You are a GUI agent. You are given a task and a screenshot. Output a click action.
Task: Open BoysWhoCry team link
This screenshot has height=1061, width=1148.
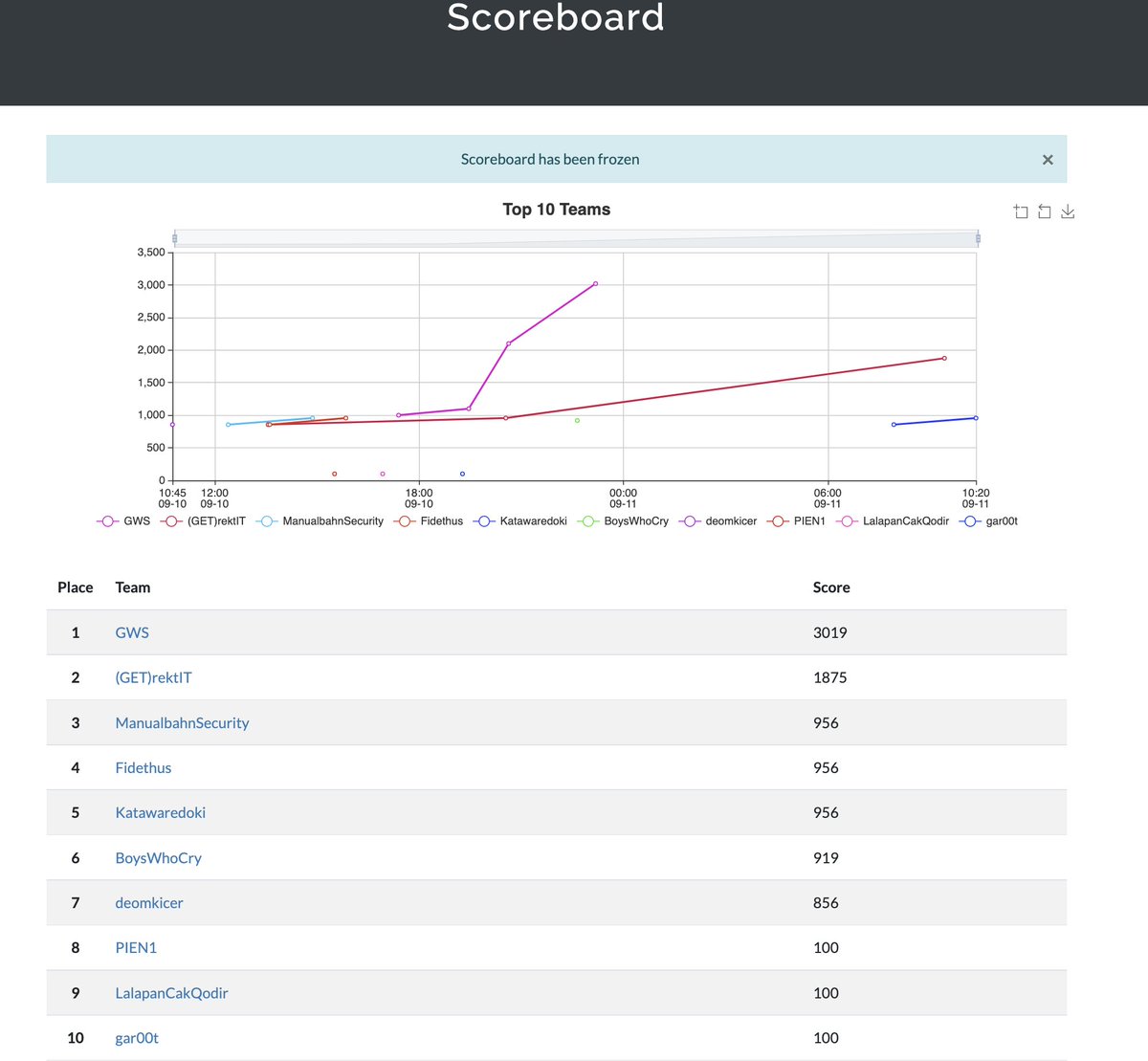point(158,858)
